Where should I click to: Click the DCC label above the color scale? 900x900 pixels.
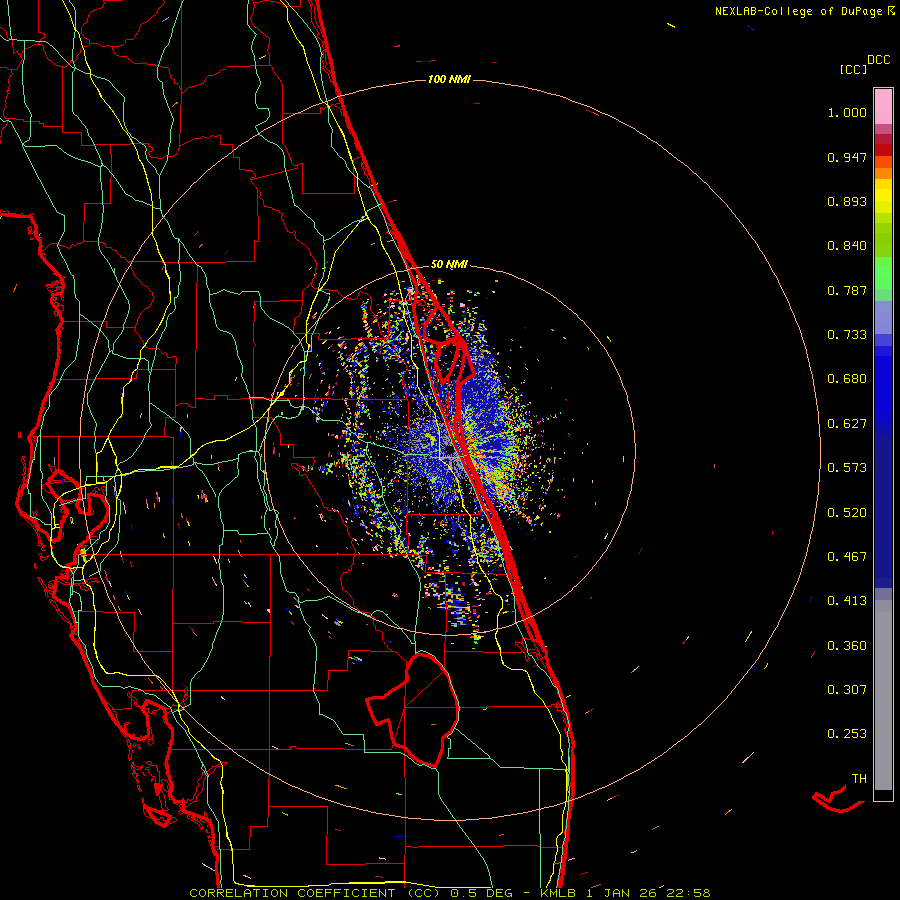coord(879,60)
